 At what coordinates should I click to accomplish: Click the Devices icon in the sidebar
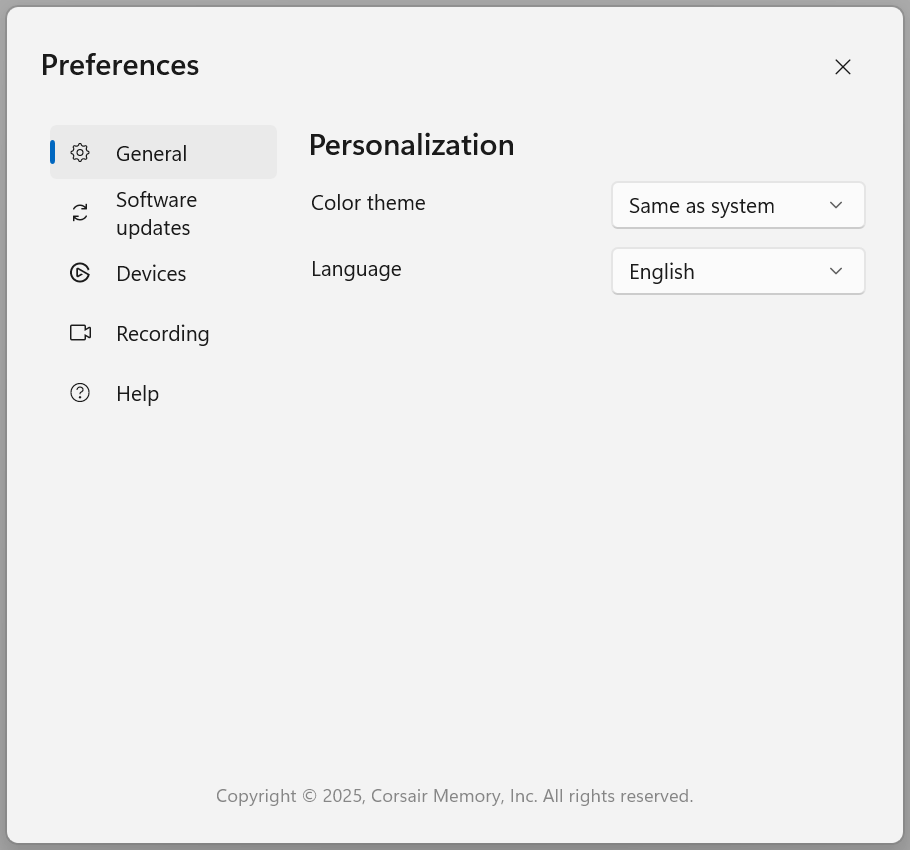tap(80, 273)
